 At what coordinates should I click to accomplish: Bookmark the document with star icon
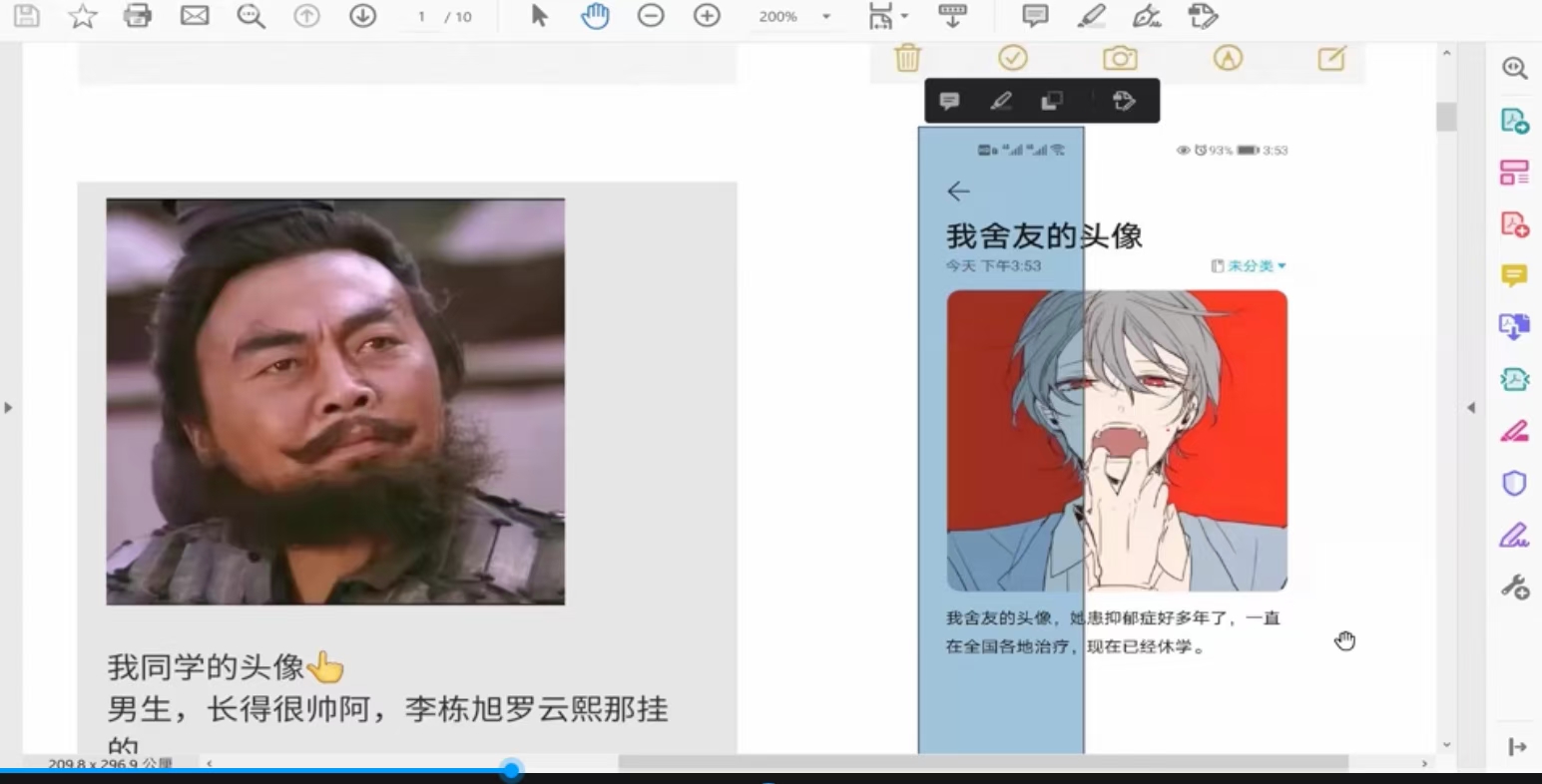(83, 16)
